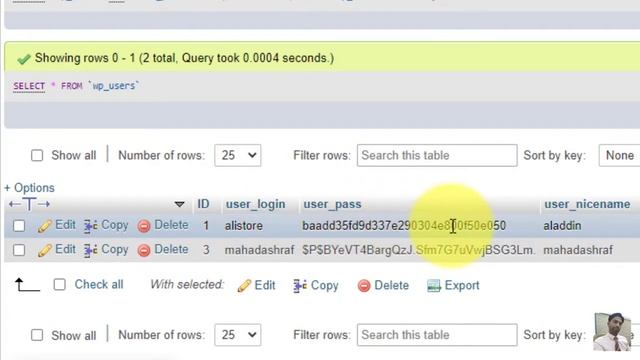Click Edit link for mahadashraf row

click(x=65, y=249)
